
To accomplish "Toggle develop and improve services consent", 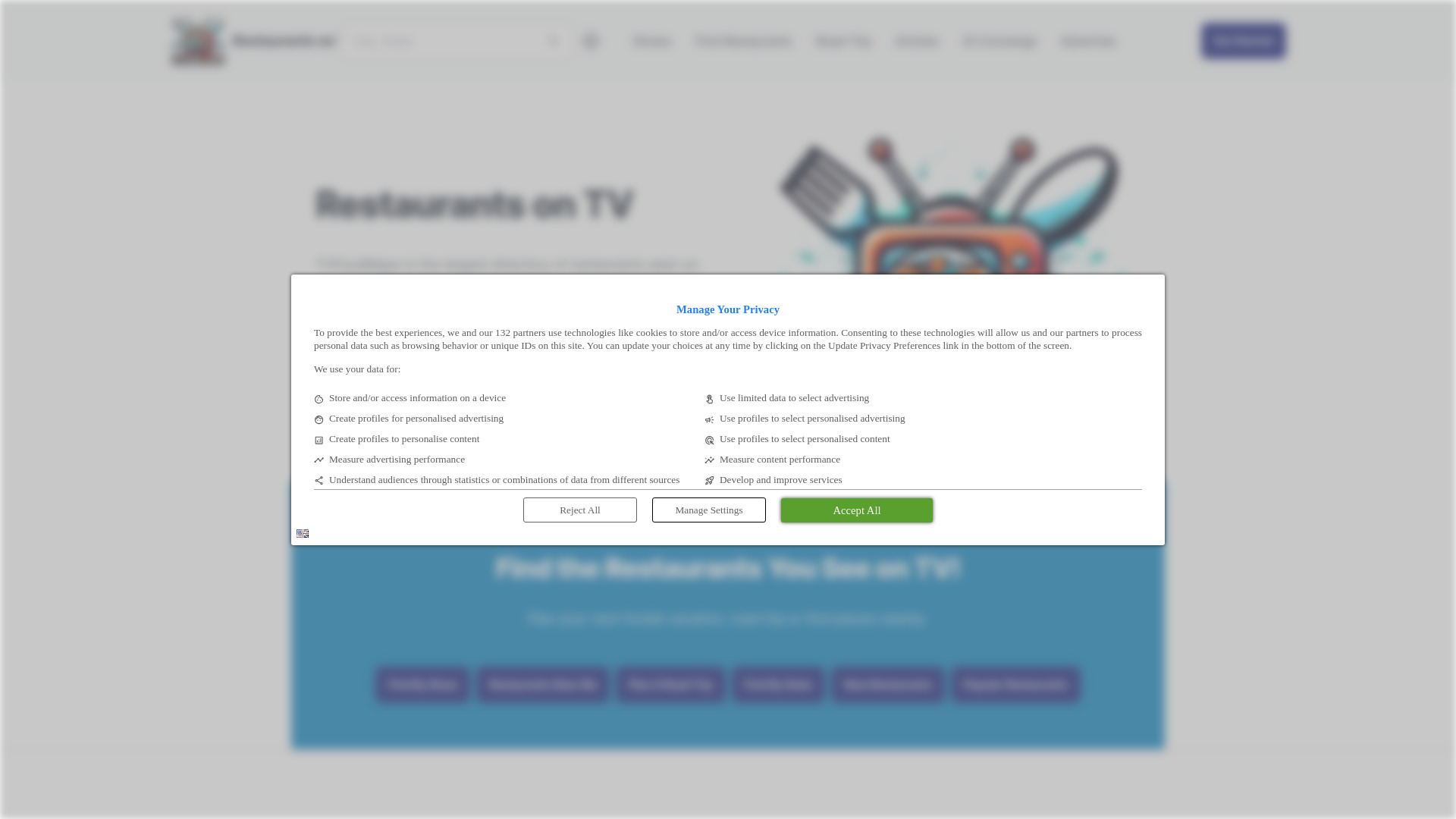I will click(x=710, y=481).
